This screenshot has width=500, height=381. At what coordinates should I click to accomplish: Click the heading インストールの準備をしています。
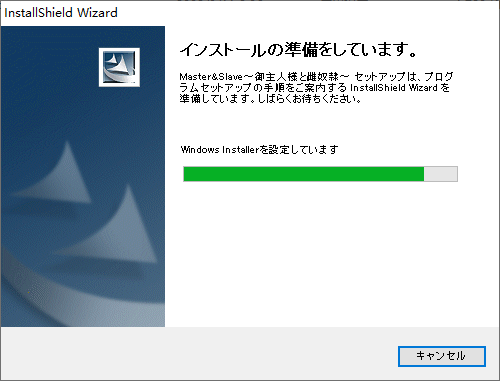point(298,50)
